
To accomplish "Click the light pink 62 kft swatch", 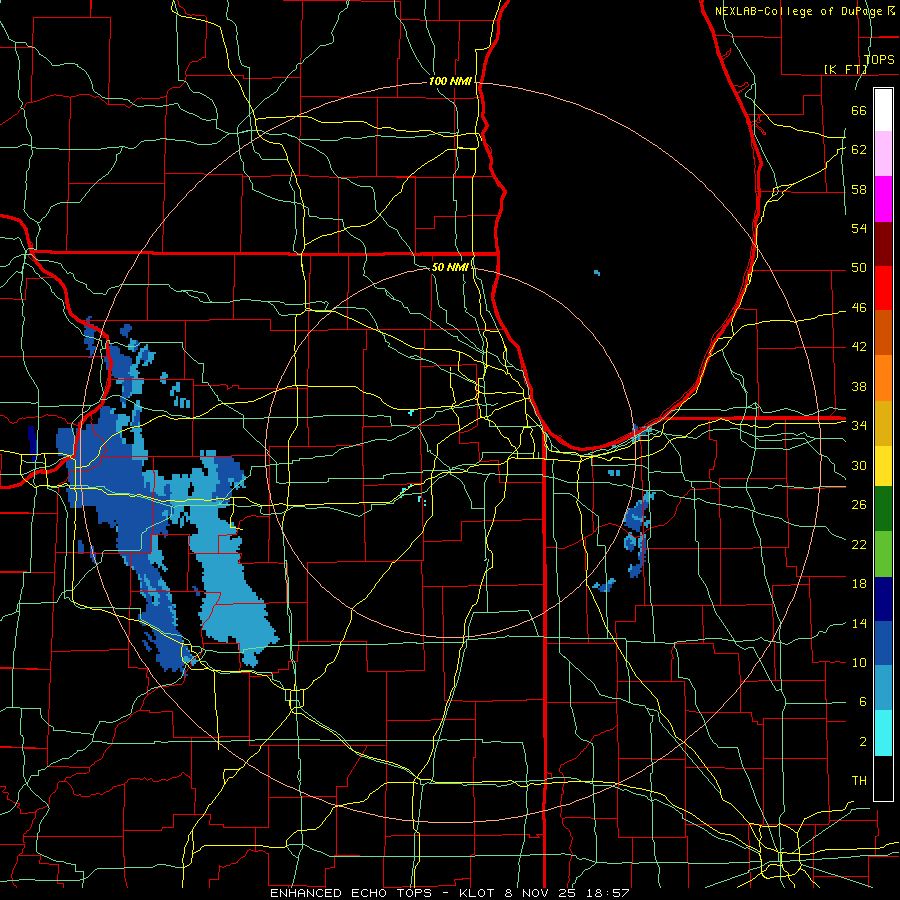I will coord(883,154).
